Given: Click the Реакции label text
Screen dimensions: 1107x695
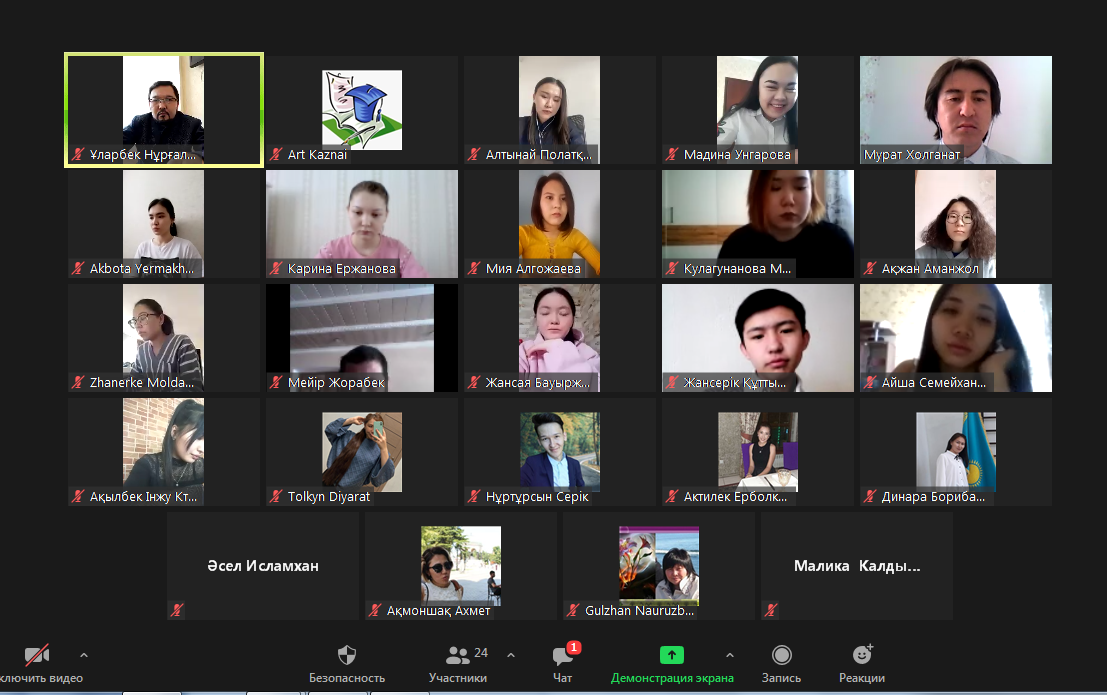Looking at the screenshot, I should click(x=862, y=678).
